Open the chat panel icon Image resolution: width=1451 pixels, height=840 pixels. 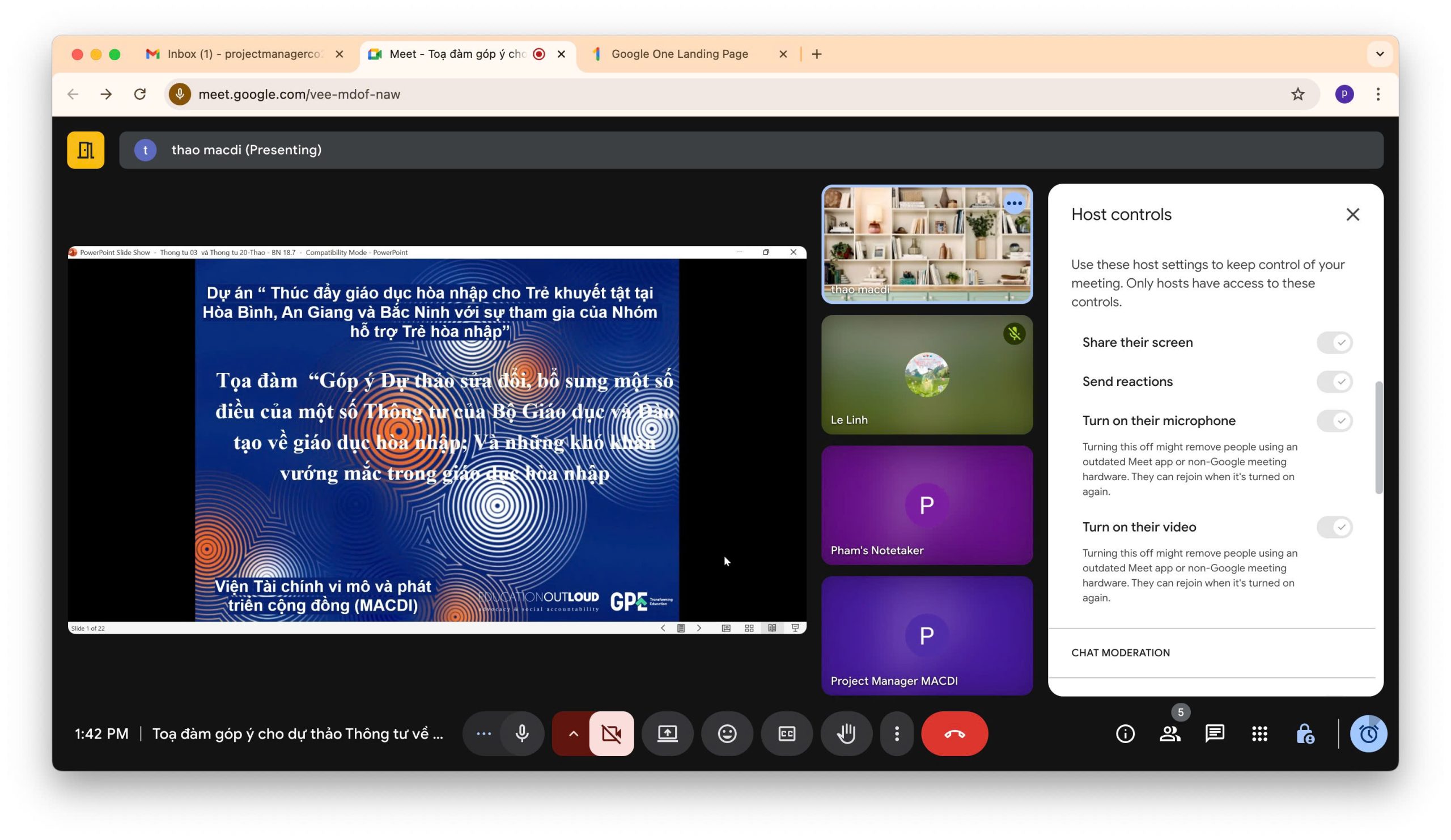tap(1215, 733)
